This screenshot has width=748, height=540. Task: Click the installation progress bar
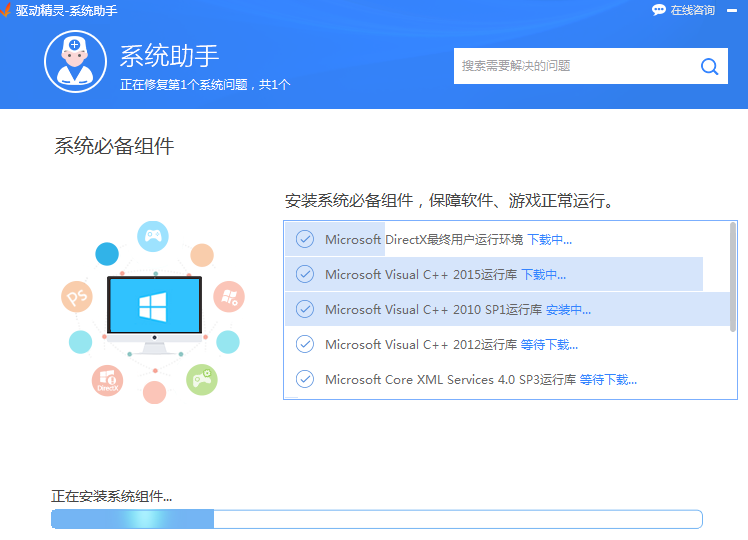tap(377, 519)
